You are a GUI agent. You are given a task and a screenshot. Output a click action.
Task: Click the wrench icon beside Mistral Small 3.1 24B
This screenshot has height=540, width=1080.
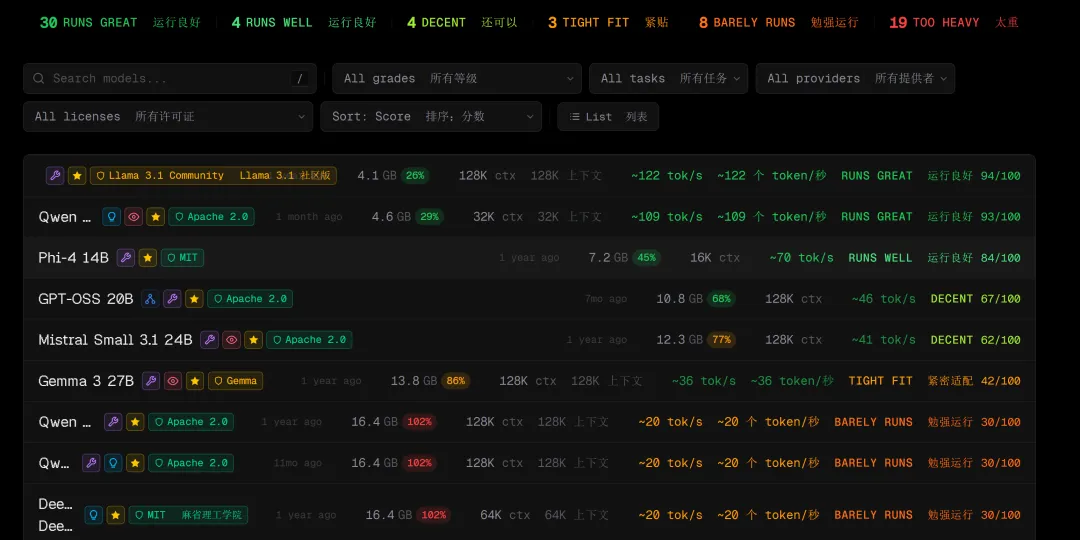pyautogui.click(x=209, y=340)
